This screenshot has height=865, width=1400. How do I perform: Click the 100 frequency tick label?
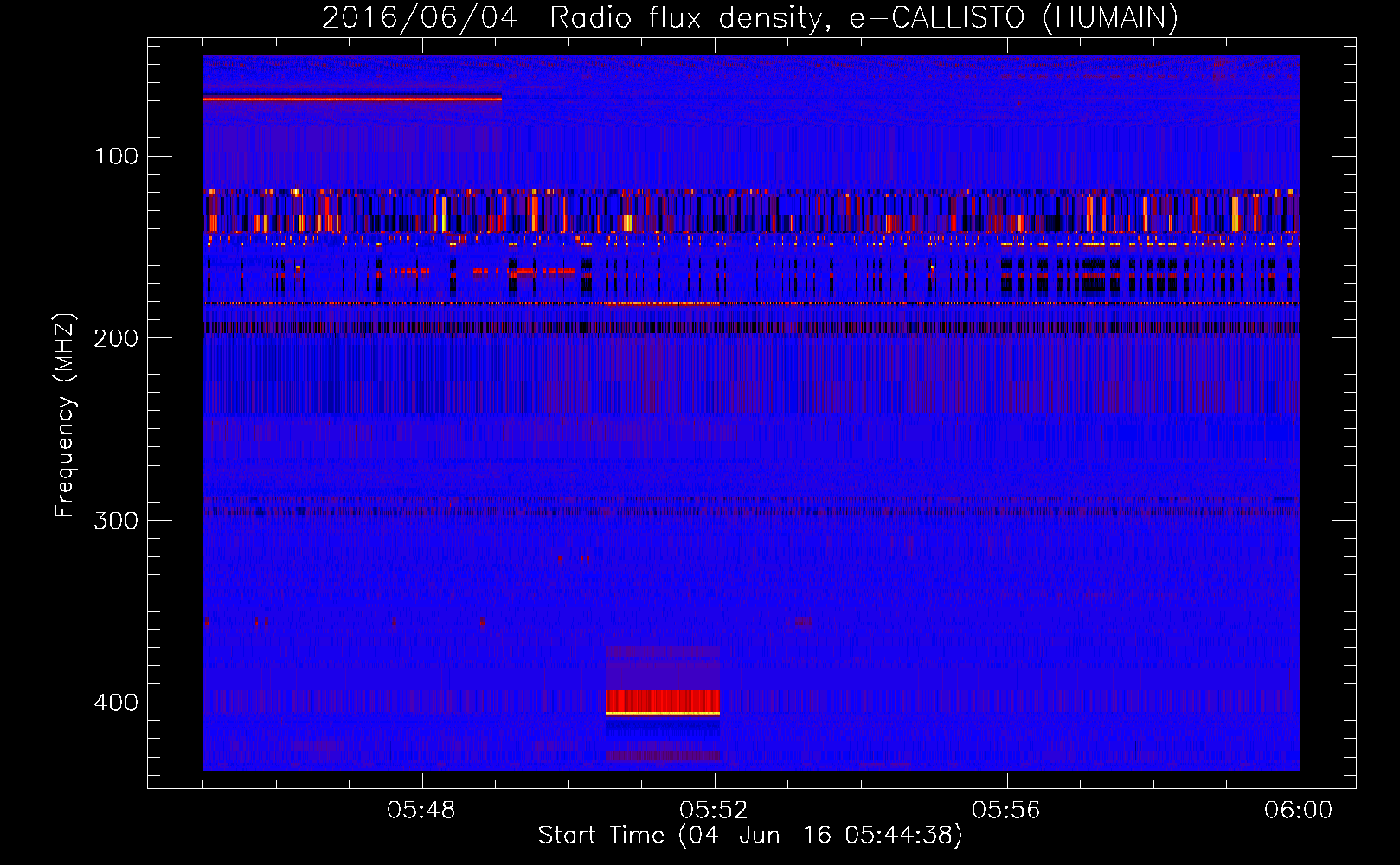click(117, 156)
